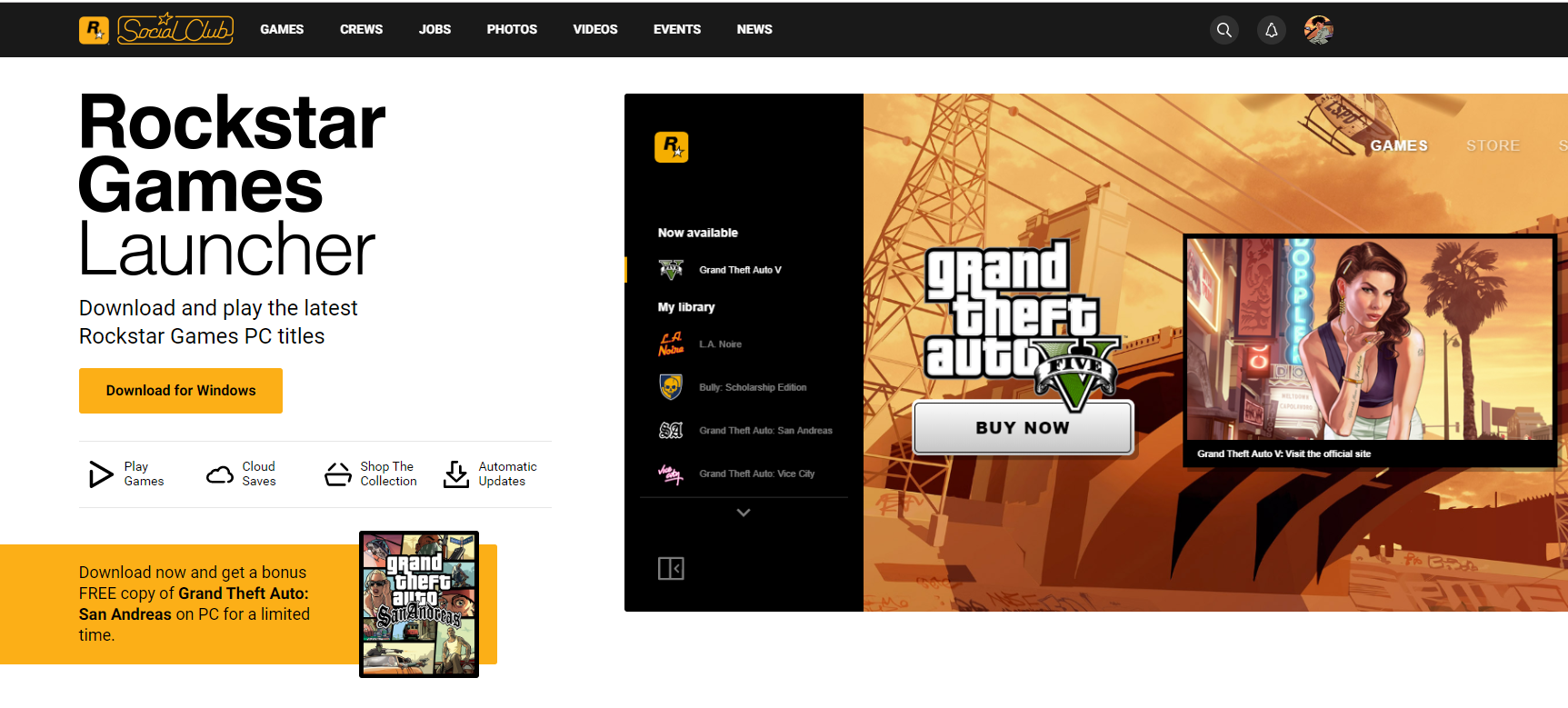Switch to launcher GAMES tab
1568x708 pixels.
pos(1399,145)
